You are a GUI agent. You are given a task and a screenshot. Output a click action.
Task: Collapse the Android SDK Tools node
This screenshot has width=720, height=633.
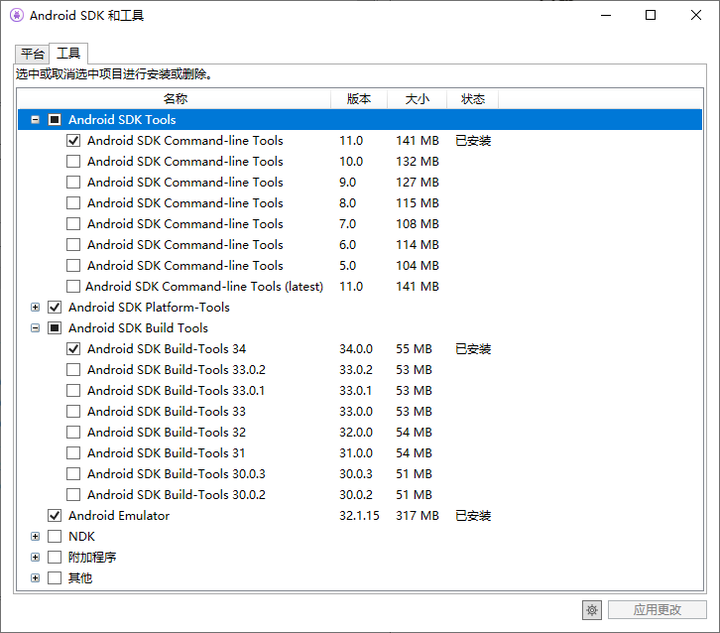pos(36,120)
